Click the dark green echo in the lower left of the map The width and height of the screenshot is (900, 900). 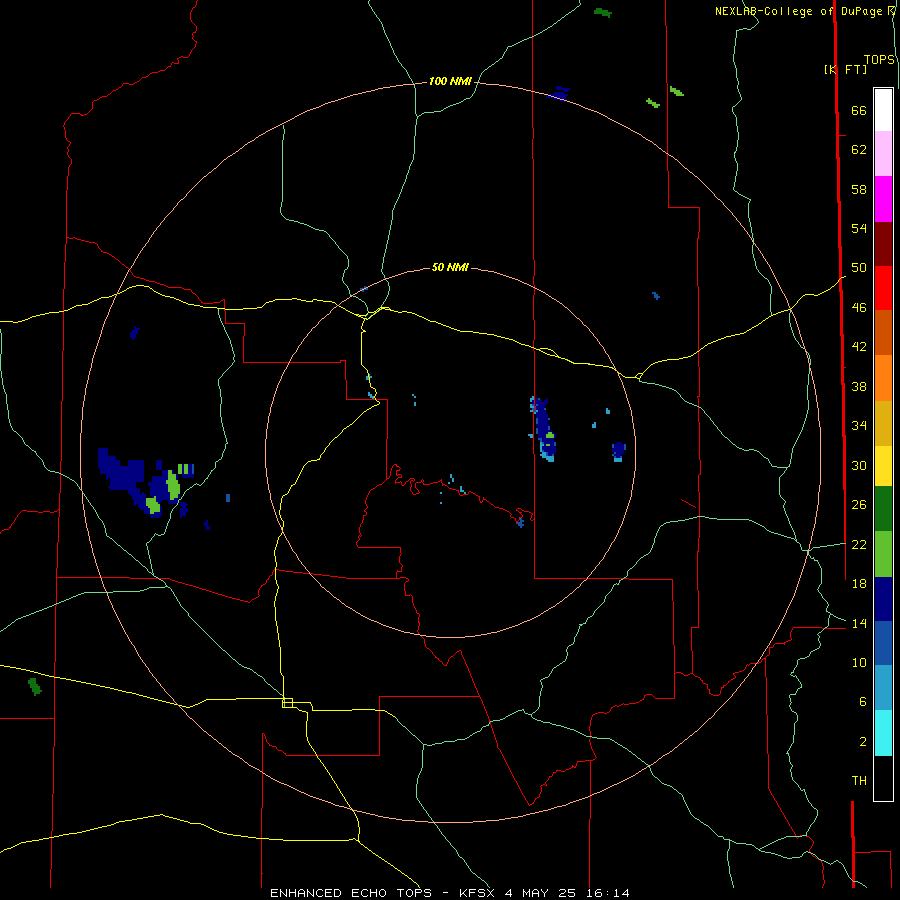[x=35, y=686]
